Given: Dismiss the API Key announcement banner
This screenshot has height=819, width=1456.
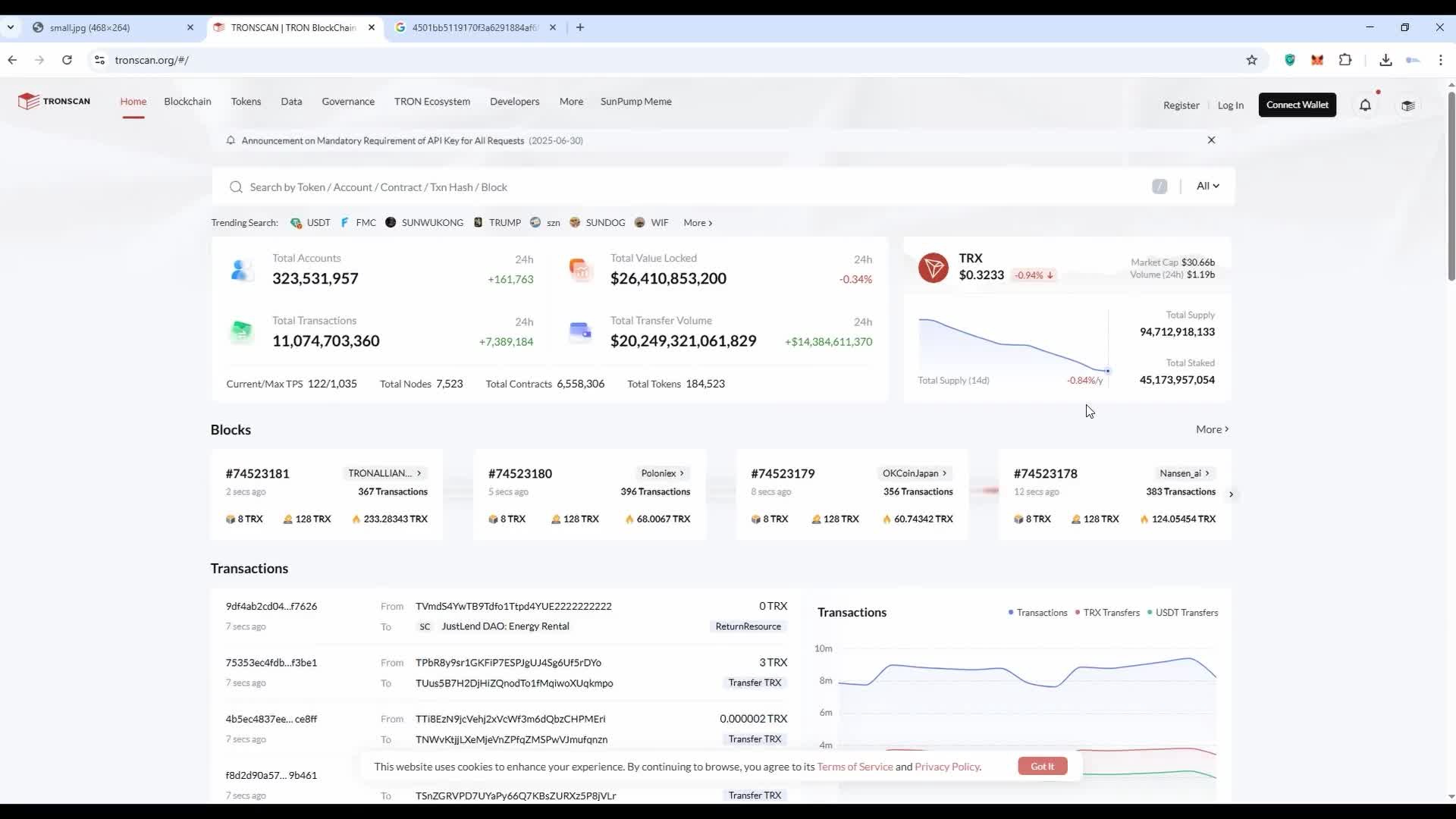Looking at the screenshot, I should coord(1211,140).
